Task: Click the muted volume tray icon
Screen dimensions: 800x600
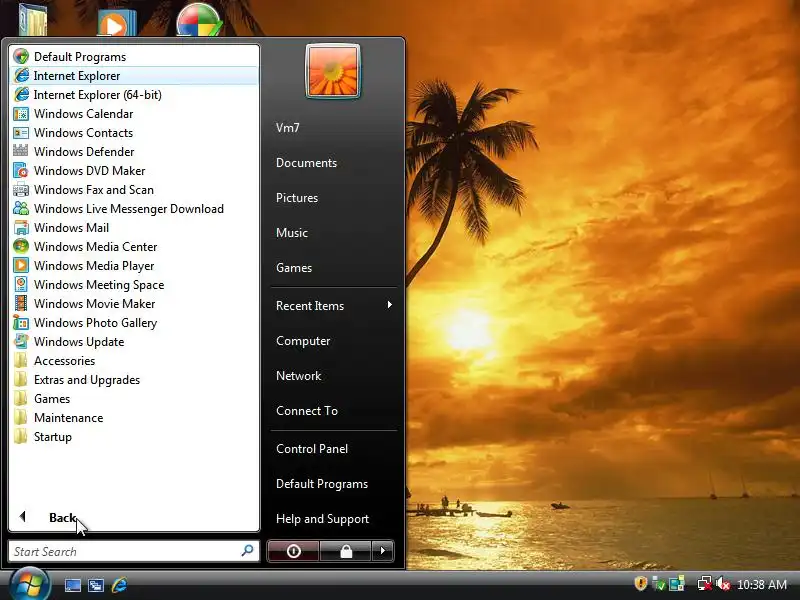Action: pyautogui.click(x=723, y=584)
